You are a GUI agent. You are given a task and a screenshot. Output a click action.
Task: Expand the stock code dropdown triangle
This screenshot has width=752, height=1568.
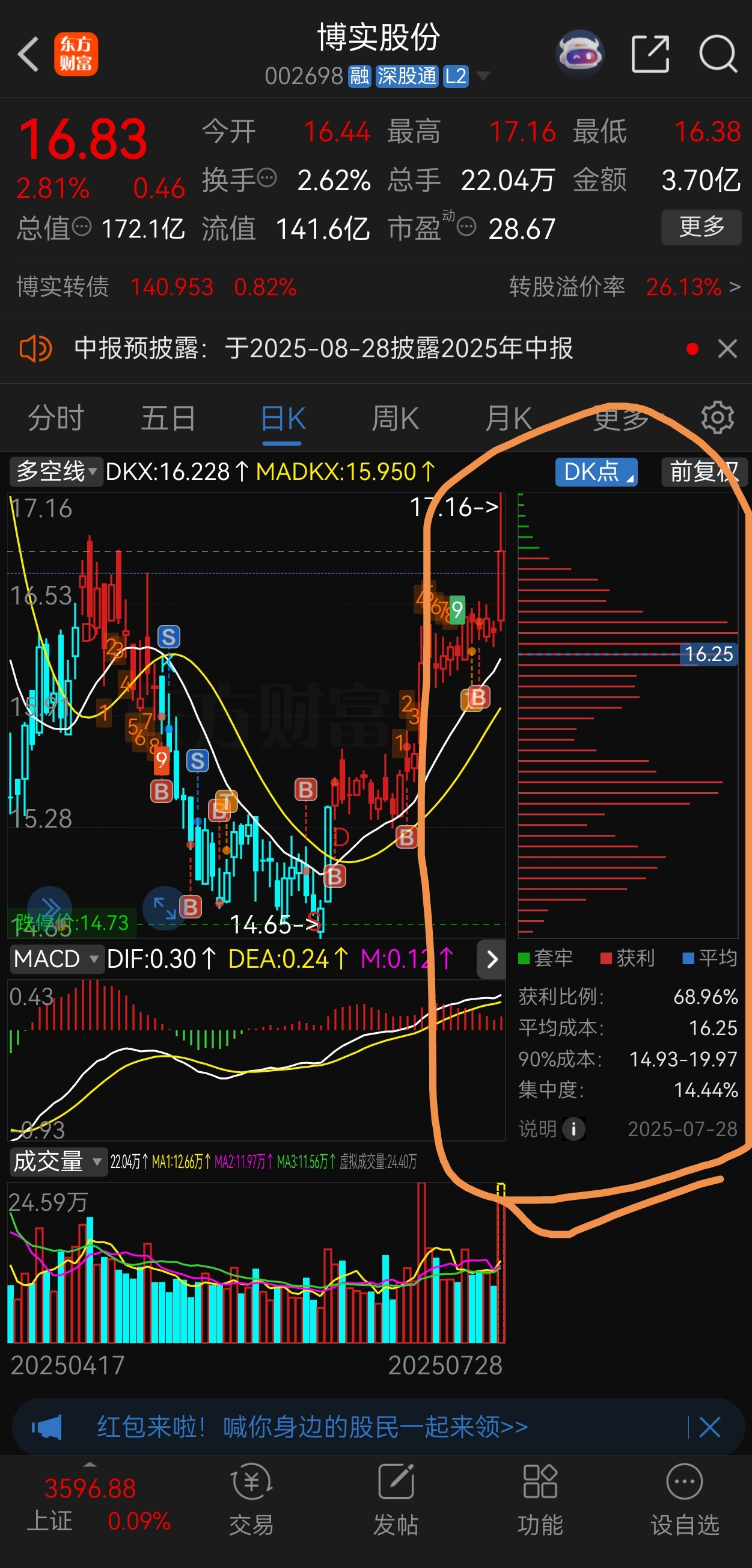pyautogui.click(x=483, y=76)
